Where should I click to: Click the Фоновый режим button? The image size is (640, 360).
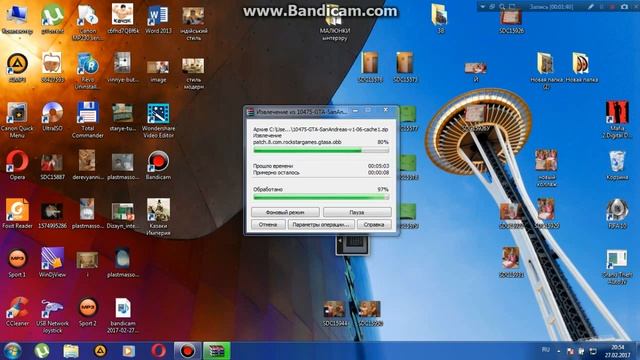tap(285, 212)
